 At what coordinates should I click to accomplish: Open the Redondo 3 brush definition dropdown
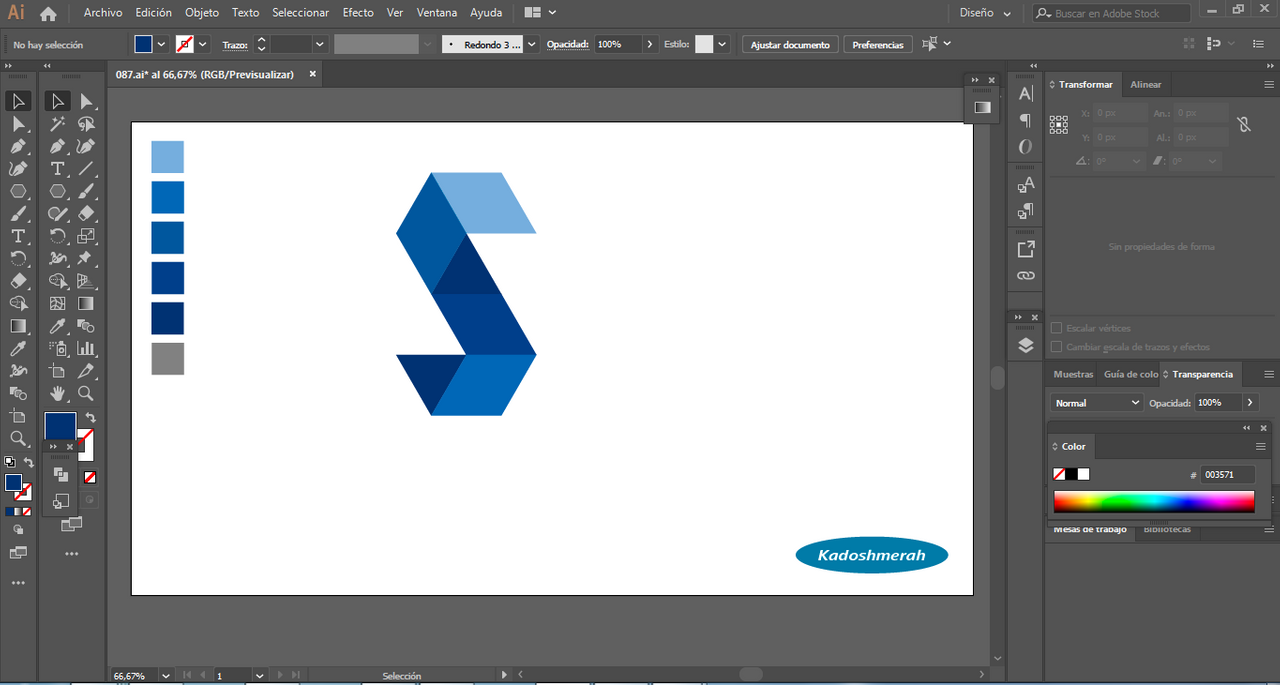coord(531,44)
